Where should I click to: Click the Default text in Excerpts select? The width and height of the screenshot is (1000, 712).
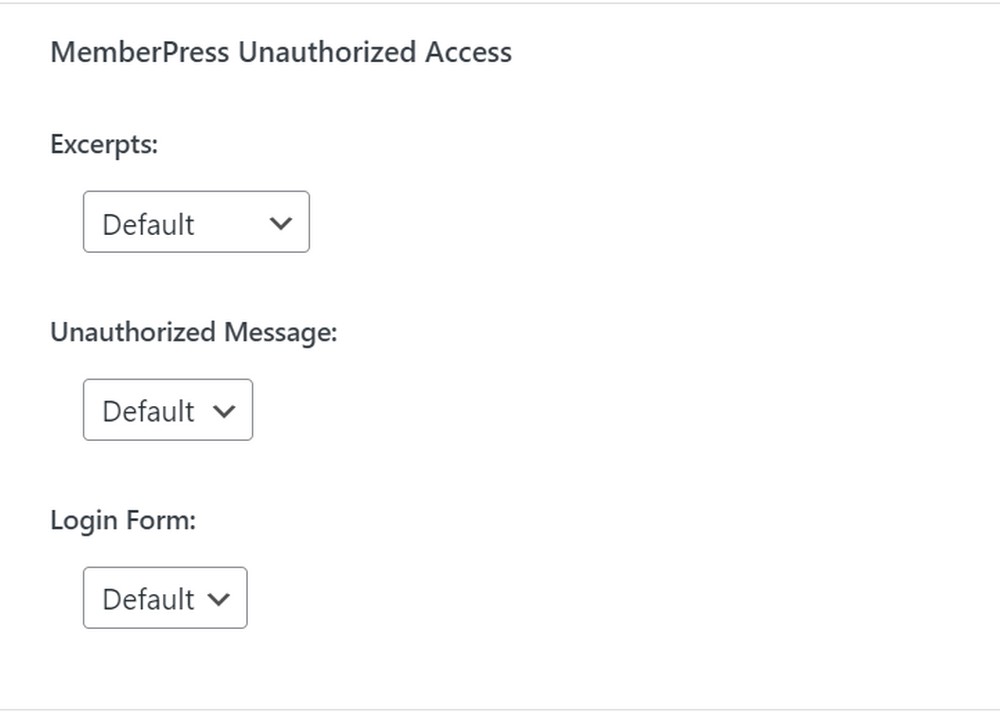click(148, 224)
